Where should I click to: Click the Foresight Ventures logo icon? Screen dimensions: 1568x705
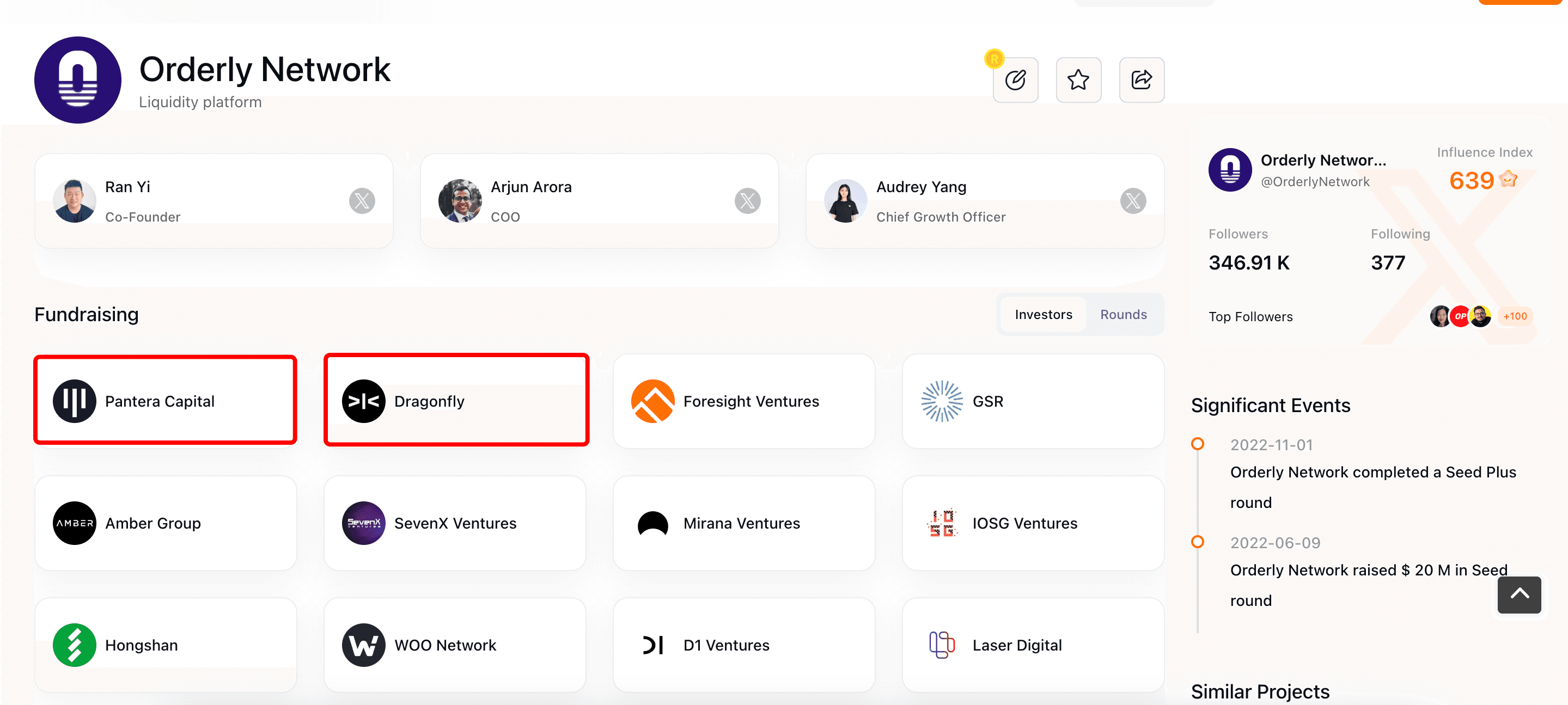(x=652, y=401)
